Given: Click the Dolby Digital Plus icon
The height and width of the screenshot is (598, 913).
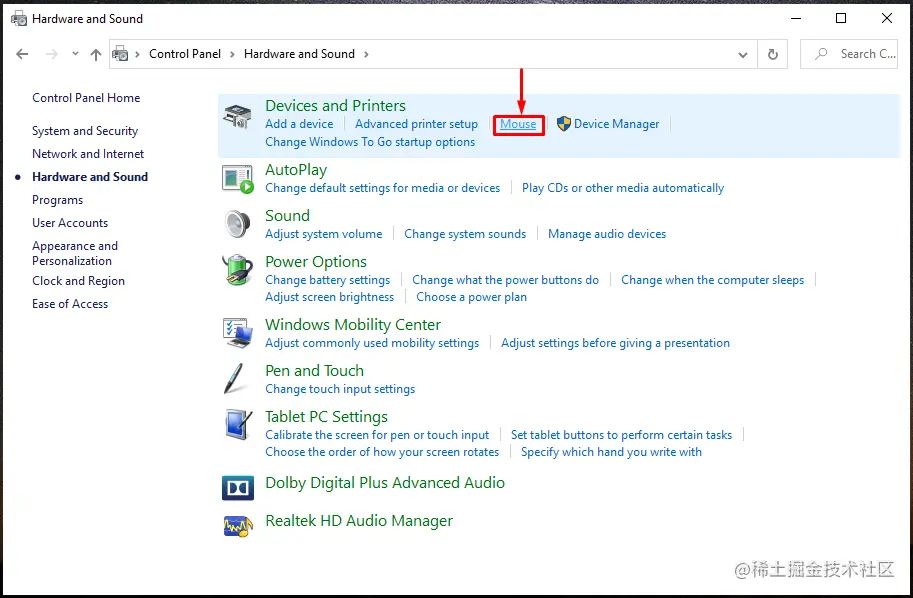Looking at the screenshot, I should click(x=238, y=488).
